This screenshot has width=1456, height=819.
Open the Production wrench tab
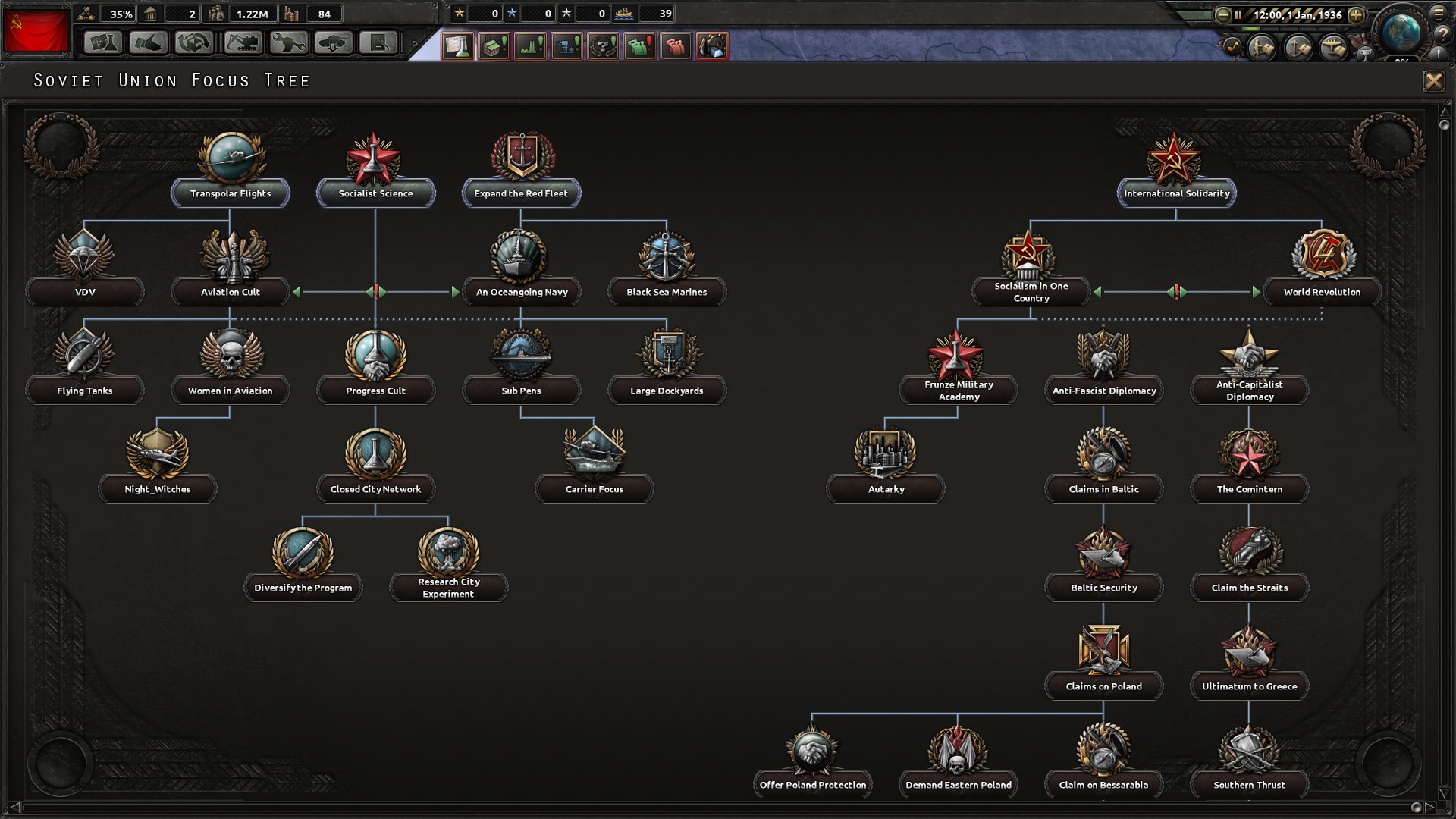point(288,43)
